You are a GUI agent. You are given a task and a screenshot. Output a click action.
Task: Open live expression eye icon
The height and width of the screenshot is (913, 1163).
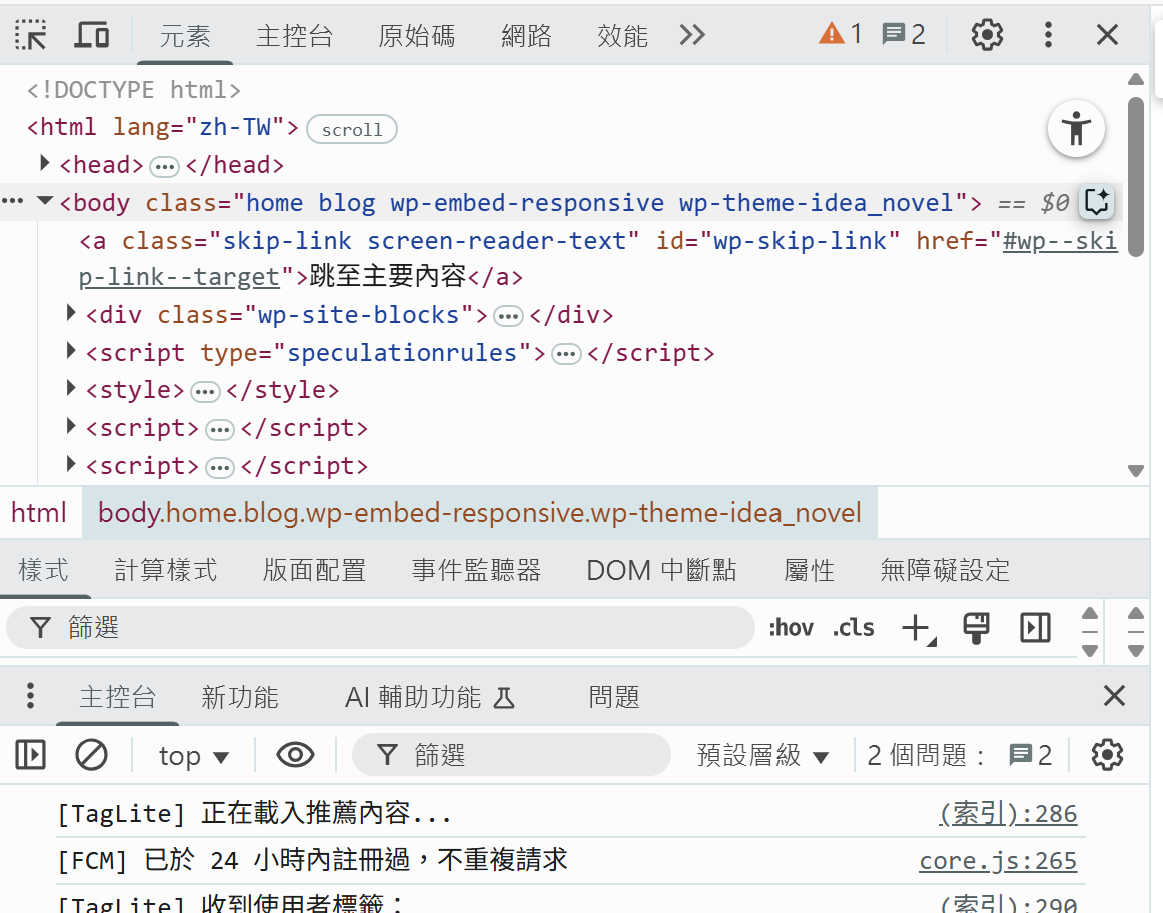click(x=295, y=755)
